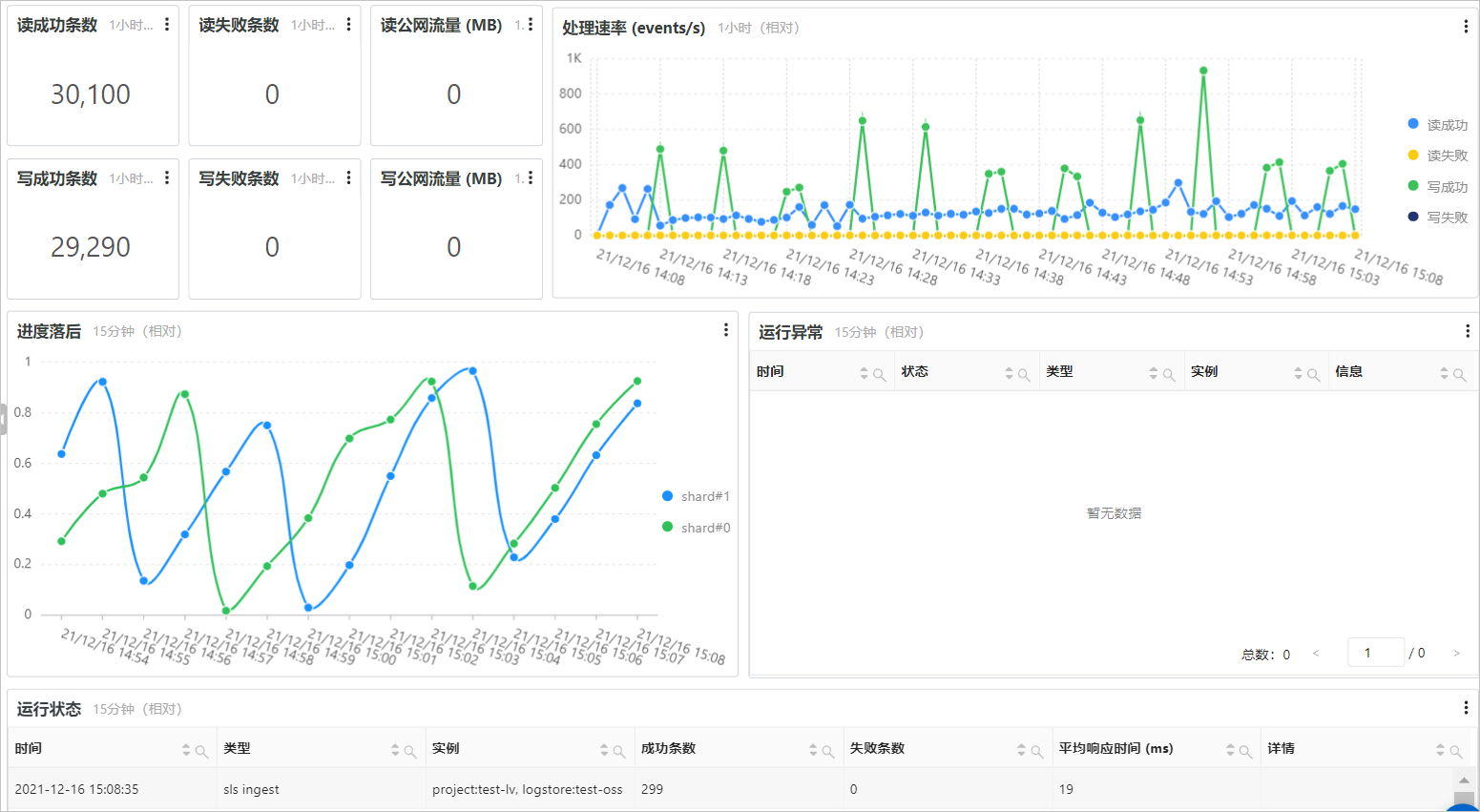Search the 信息 column in 运行异常 table
Screen dimensions: 1480x812
pyautogui.click(x=1459, y=374)
